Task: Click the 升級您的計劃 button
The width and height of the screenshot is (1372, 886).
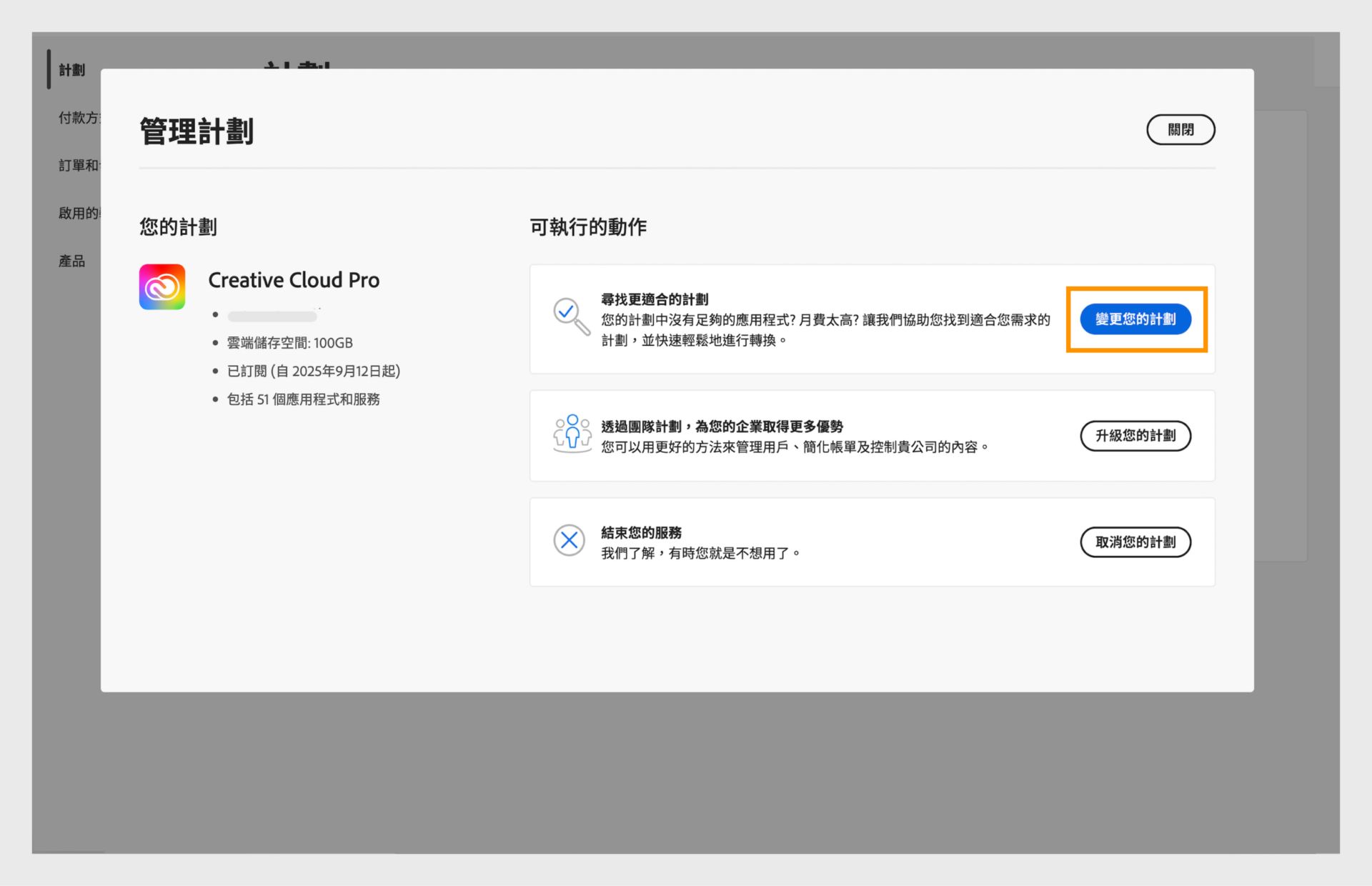Action: (1135, 435)
